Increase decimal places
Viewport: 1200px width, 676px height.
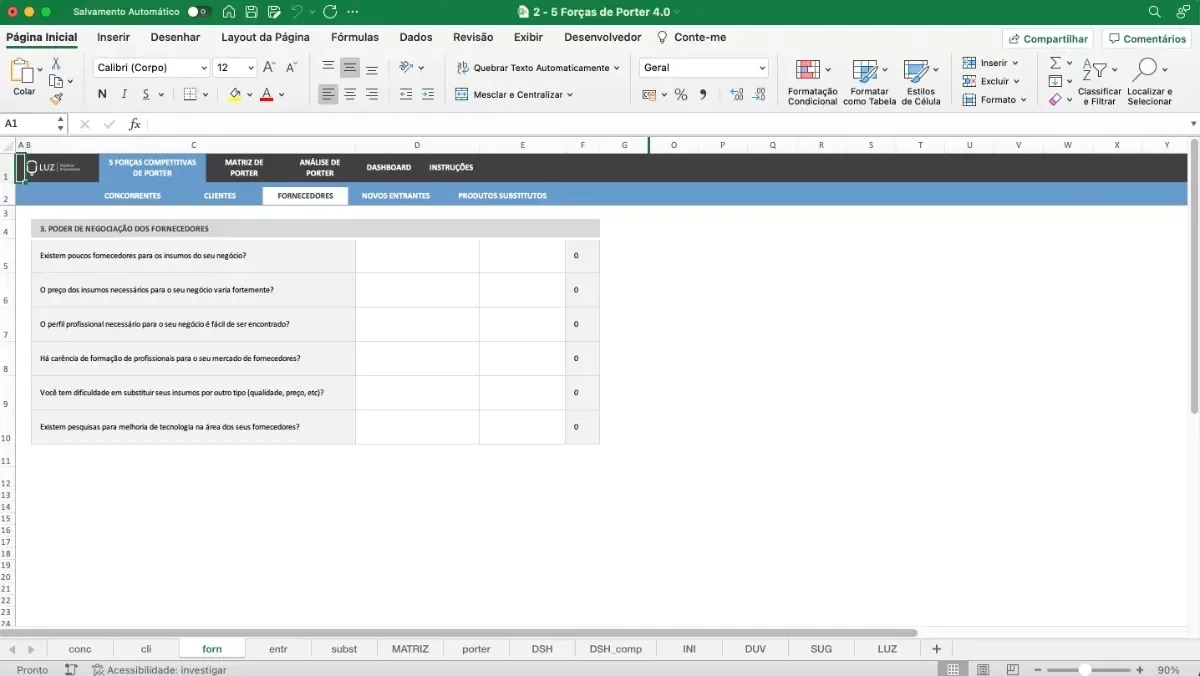click(x=737, y=94)
